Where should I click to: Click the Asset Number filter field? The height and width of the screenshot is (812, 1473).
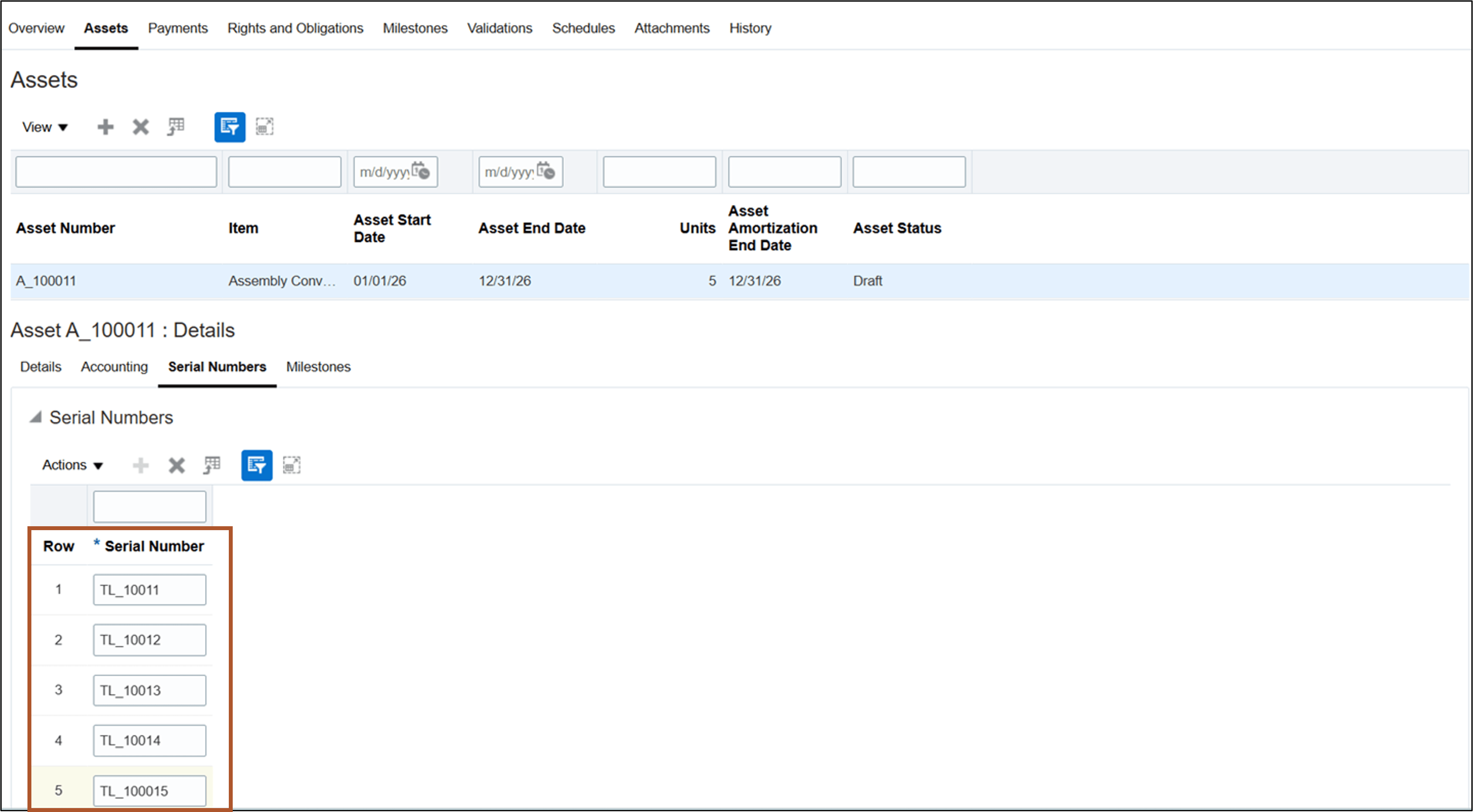pos(116,172)
